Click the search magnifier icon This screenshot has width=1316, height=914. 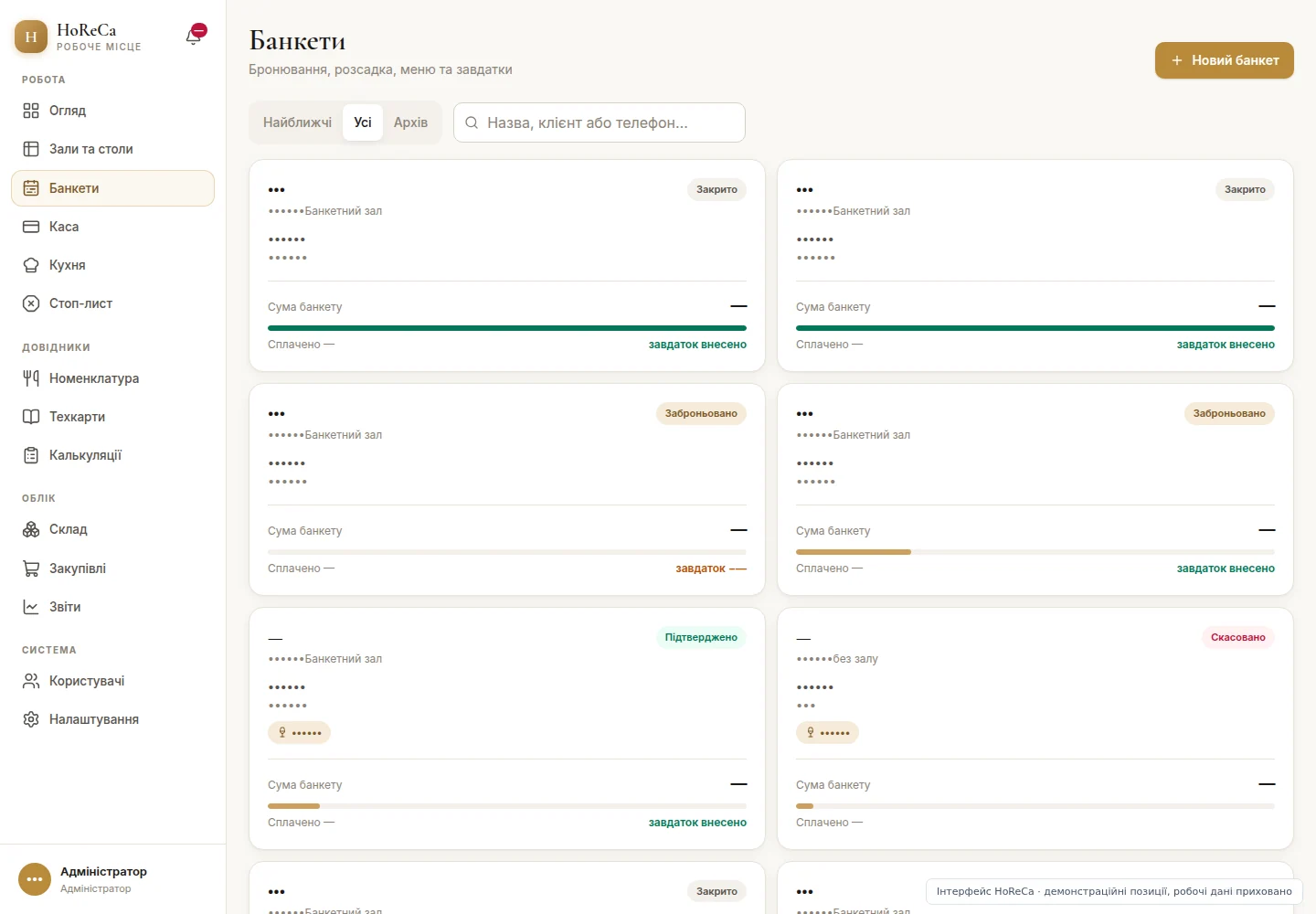click(472, 122)
